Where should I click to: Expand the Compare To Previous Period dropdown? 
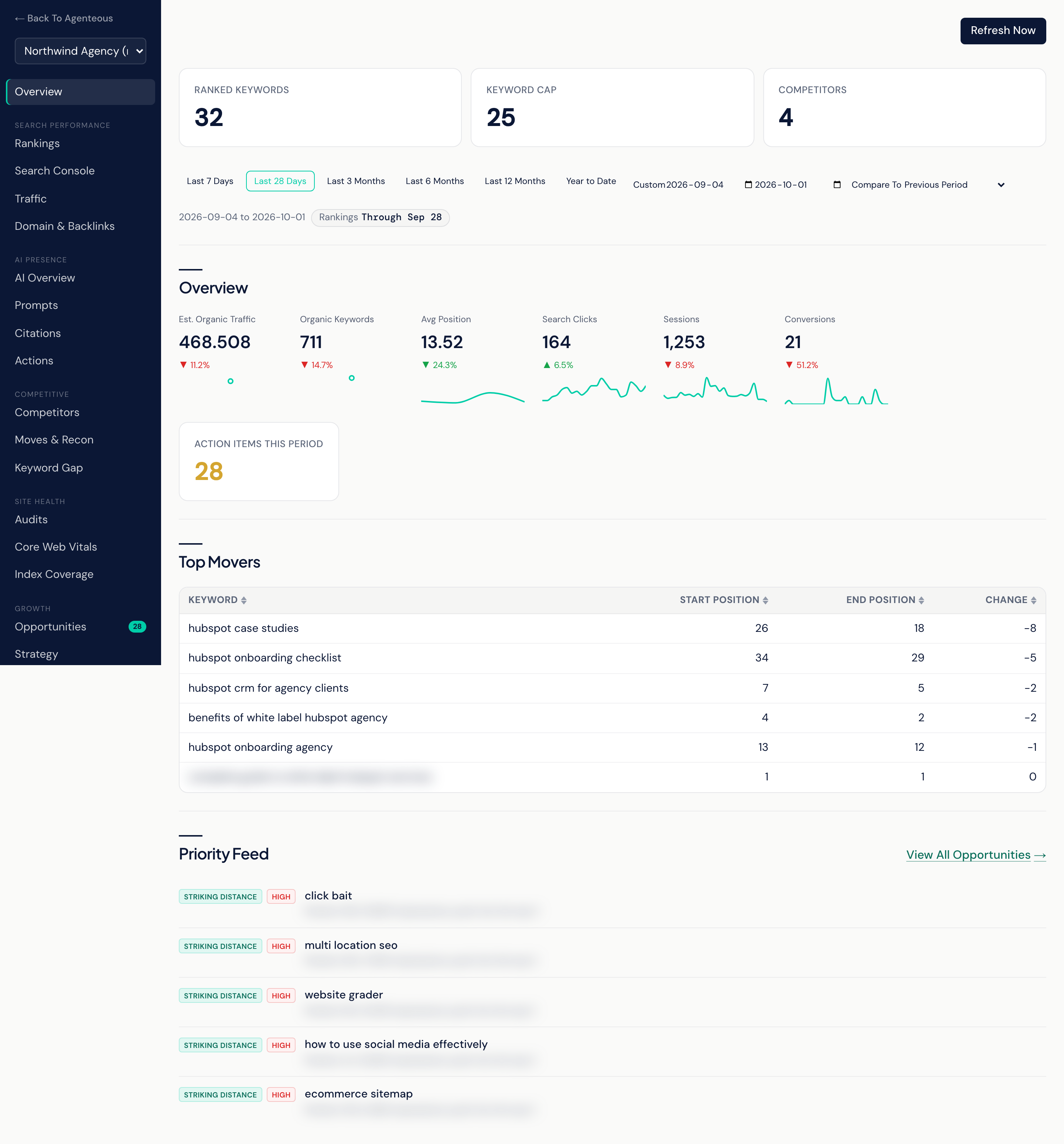tap(928, 185)
